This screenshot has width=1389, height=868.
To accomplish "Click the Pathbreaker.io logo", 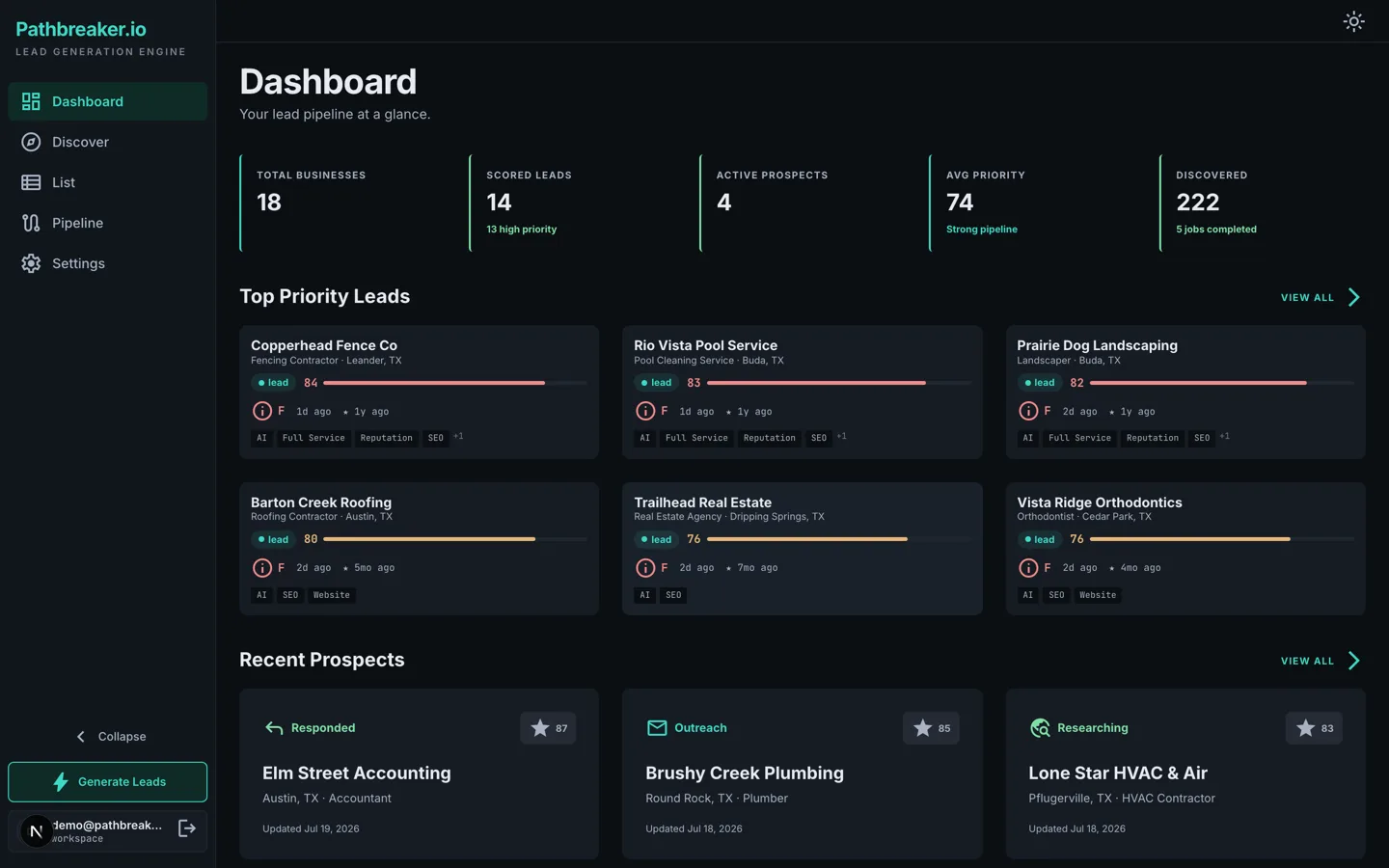I will click(x=81, y=29).
